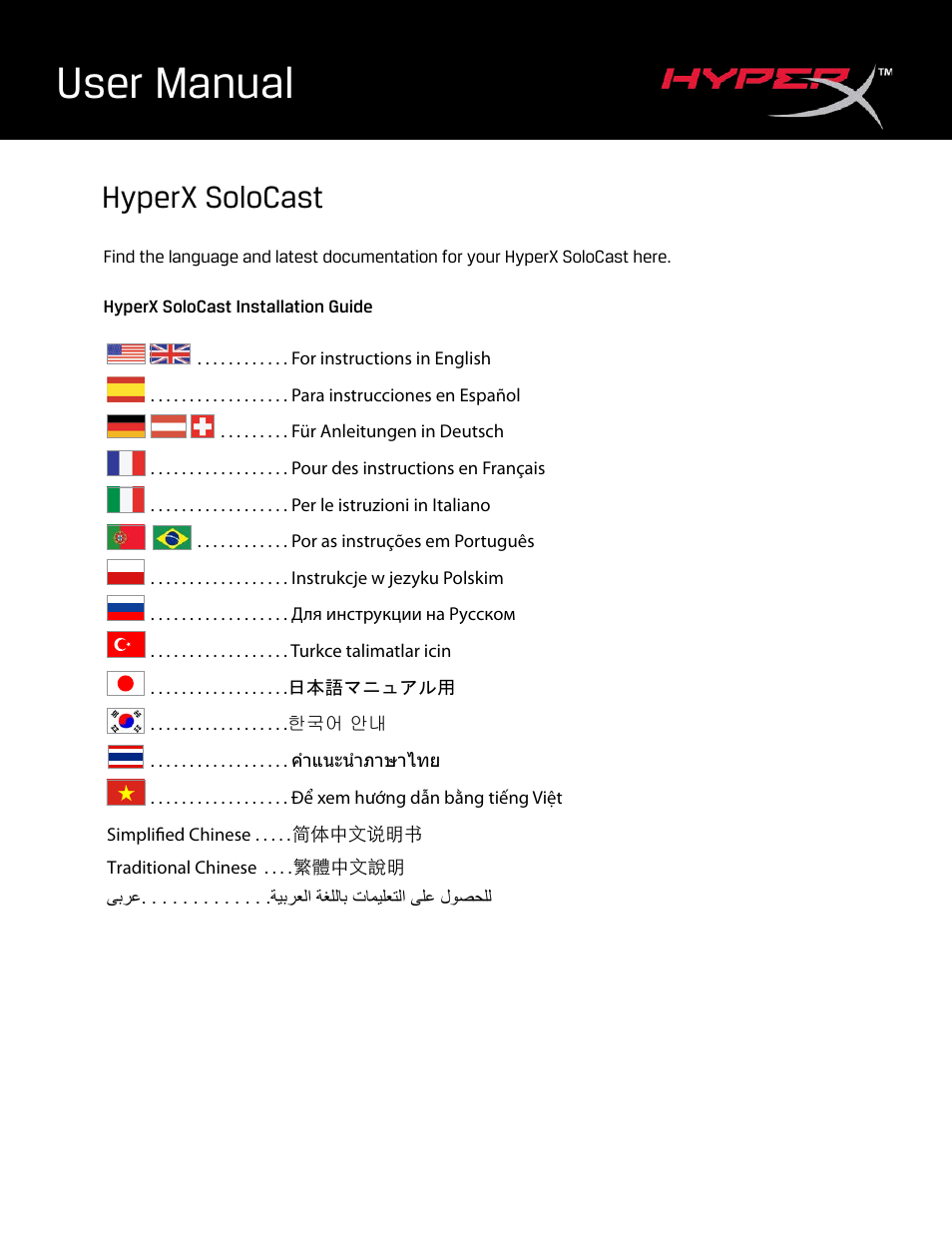Click the United Kingdom flag icon
The width and height of the screenshot is (952, 1233).
coord(170,353)
